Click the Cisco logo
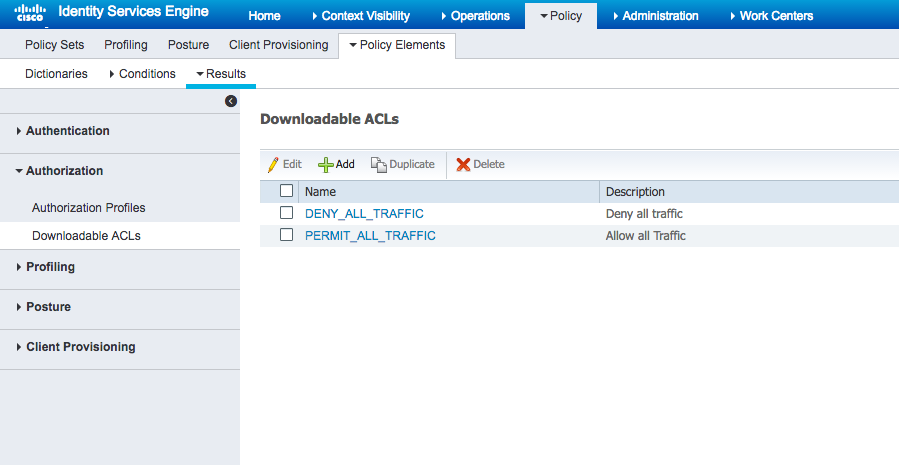This screenshot has width=899, height=465. 30,12
